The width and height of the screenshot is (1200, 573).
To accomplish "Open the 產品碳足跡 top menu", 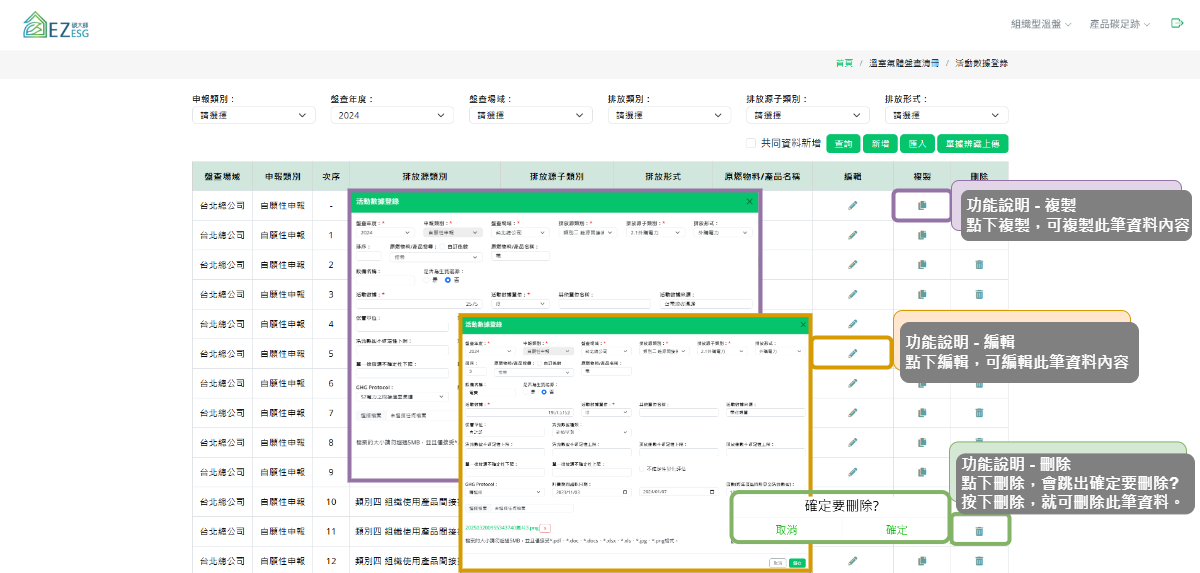I will tap(1119, 24).
